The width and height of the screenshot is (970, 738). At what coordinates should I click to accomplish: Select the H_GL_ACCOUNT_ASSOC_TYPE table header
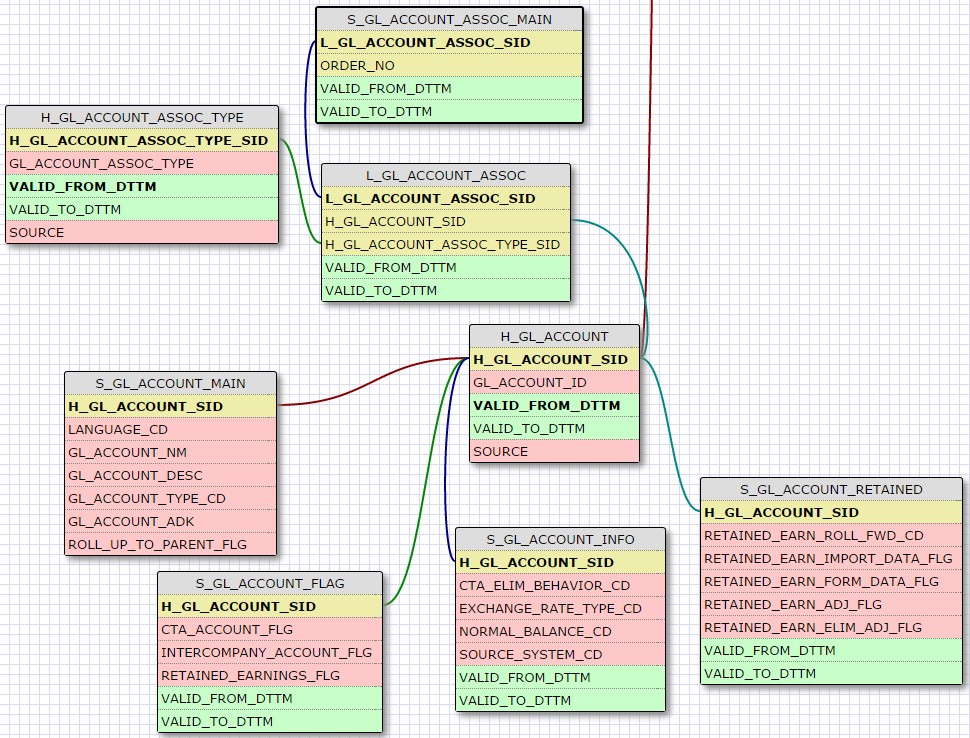142,117
